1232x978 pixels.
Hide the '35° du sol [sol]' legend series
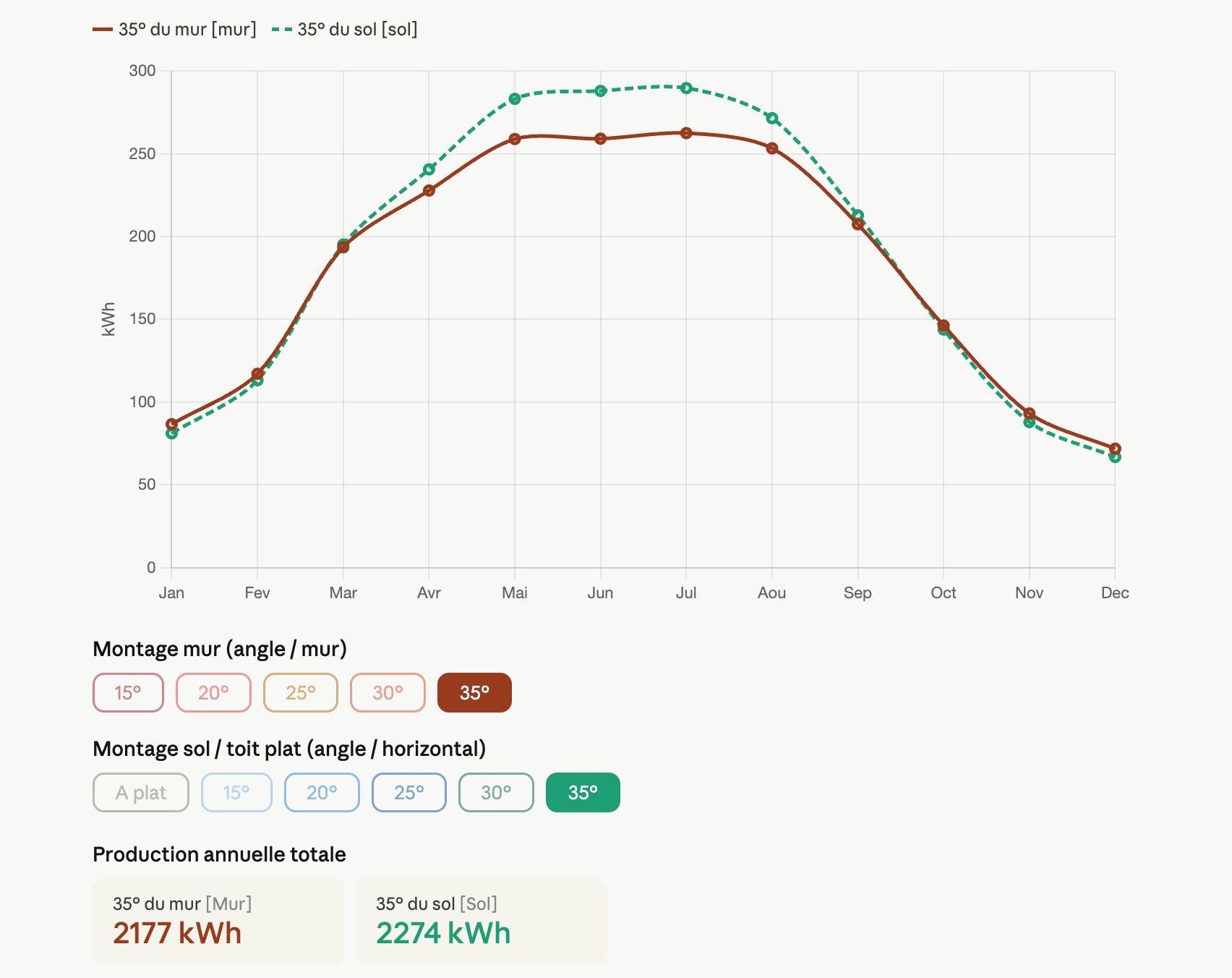click(x=345, y=30)
